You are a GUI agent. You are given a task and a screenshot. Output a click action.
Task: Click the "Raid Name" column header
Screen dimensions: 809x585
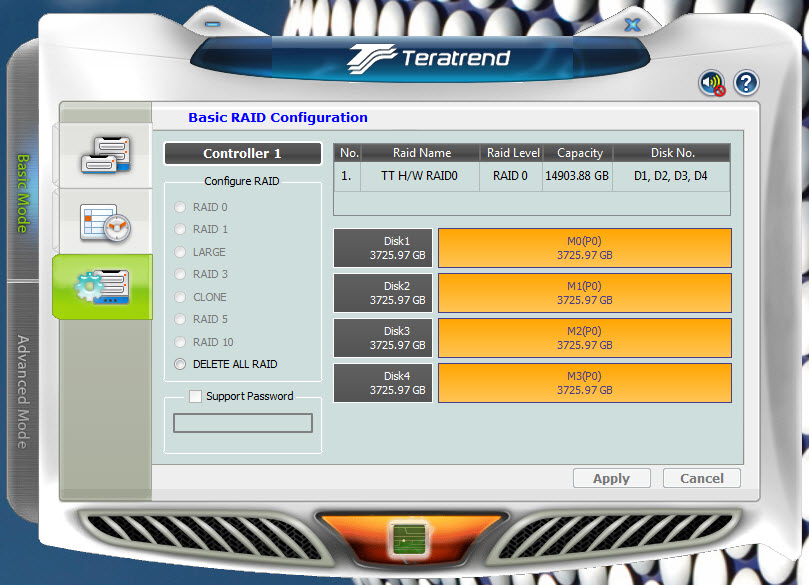(422, 153)
